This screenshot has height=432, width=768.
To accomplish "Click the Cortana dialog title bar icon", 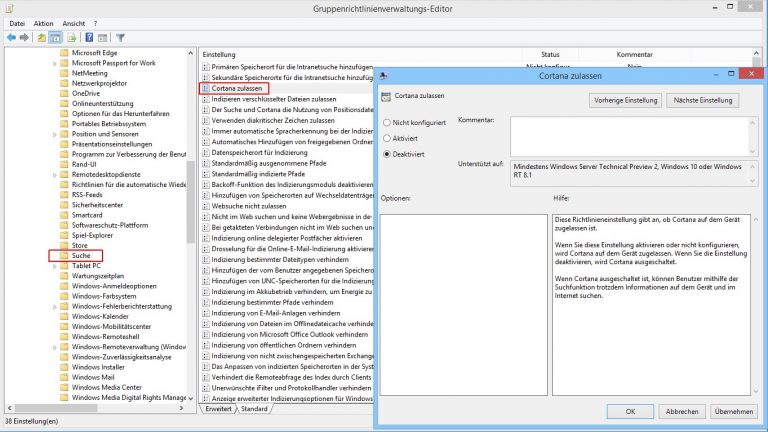I will 384,76.
